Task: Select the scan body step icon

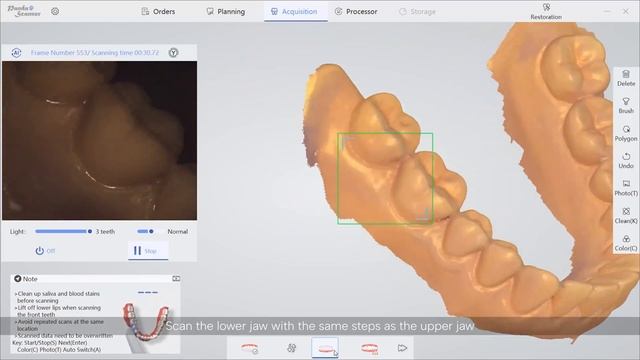Action: 291,348
